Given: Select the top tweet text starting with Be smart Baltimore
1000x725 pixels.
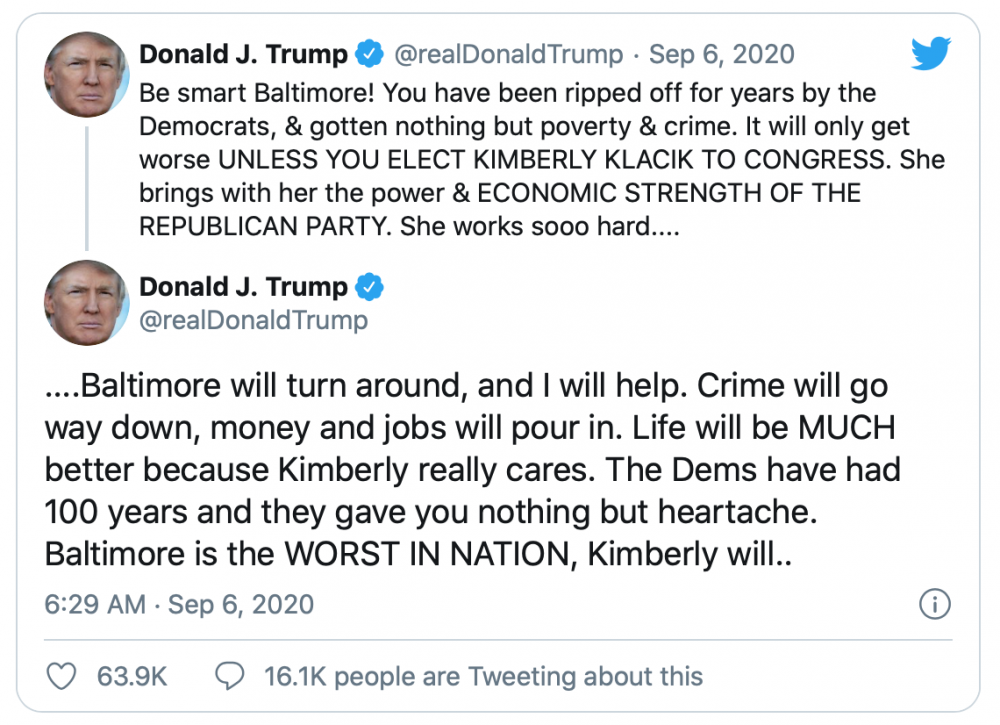Looking at the screenshot, I should coord(540,160).
